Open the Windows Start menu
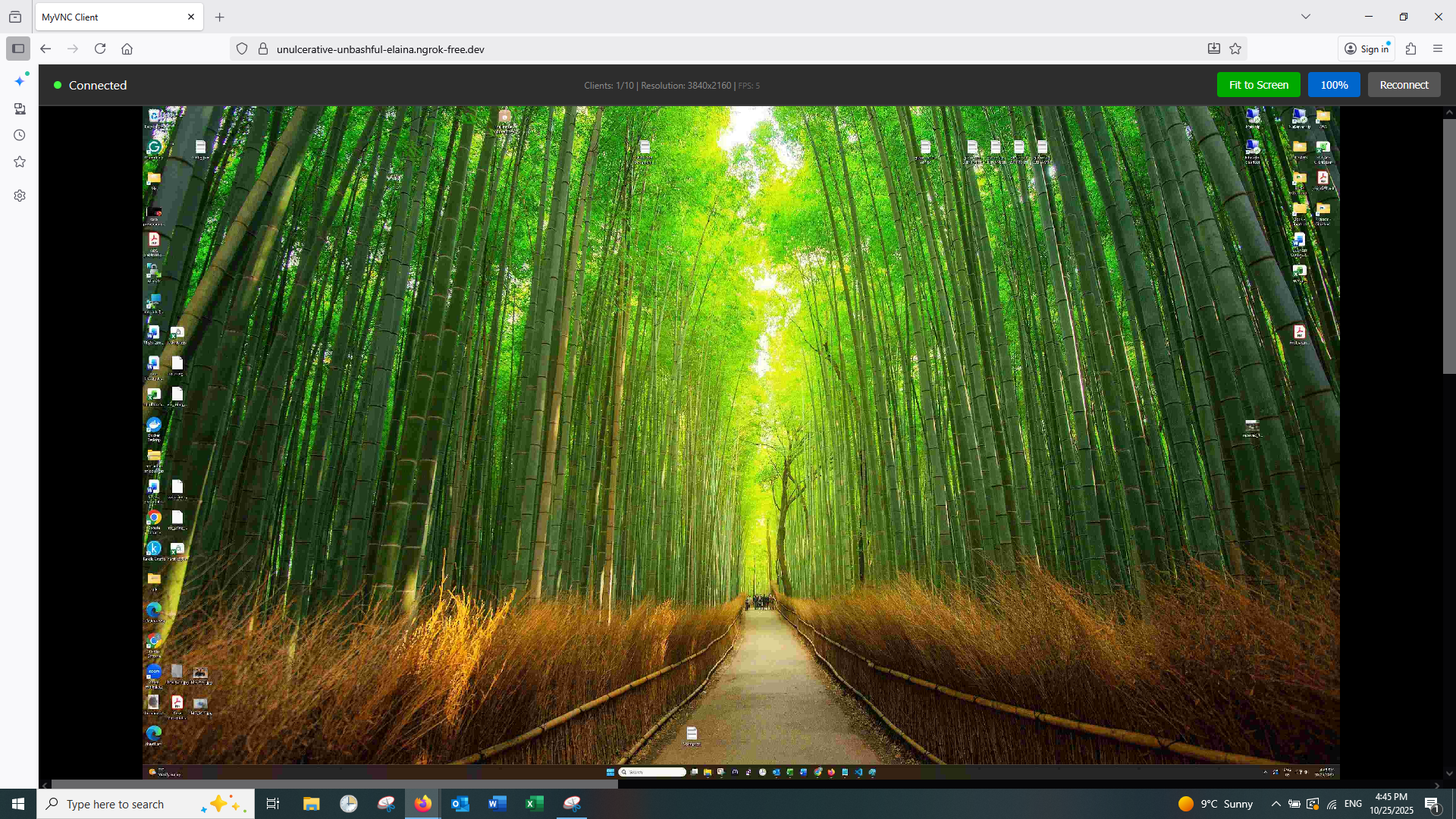The image size is (1456, 819). click(17, 803)
